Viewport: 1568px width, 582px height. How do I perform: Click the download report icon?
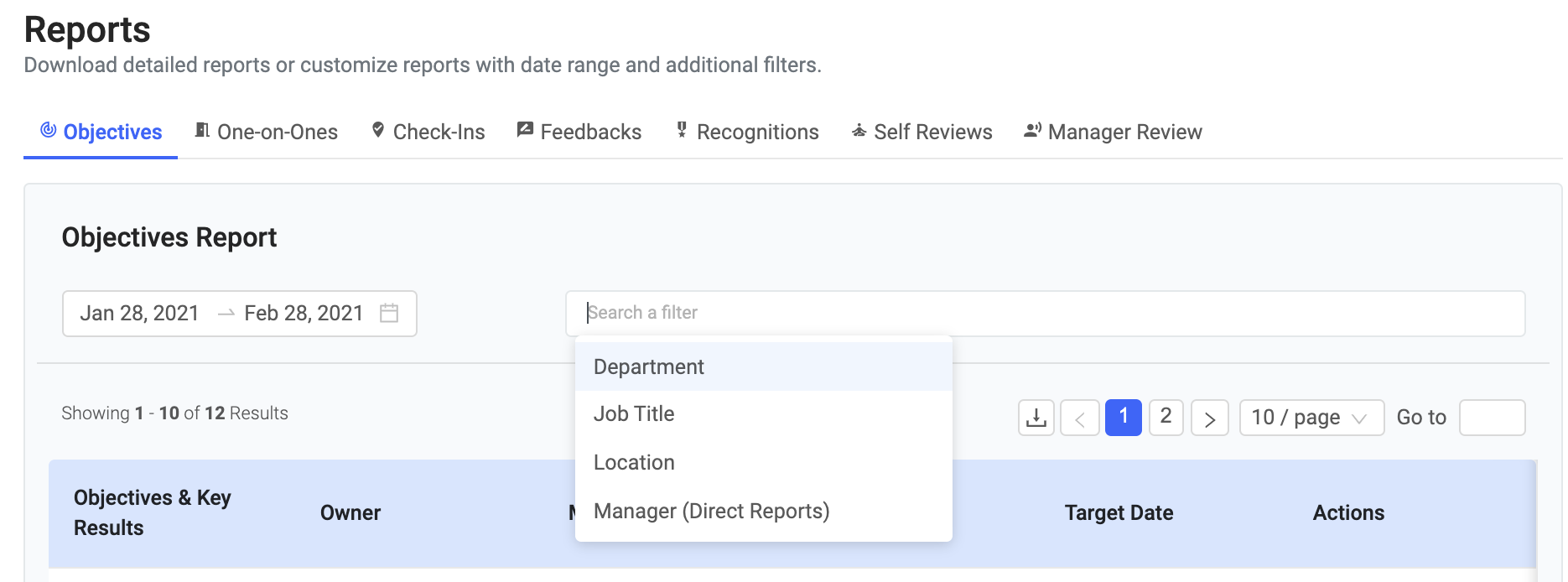pos(1036,418)
